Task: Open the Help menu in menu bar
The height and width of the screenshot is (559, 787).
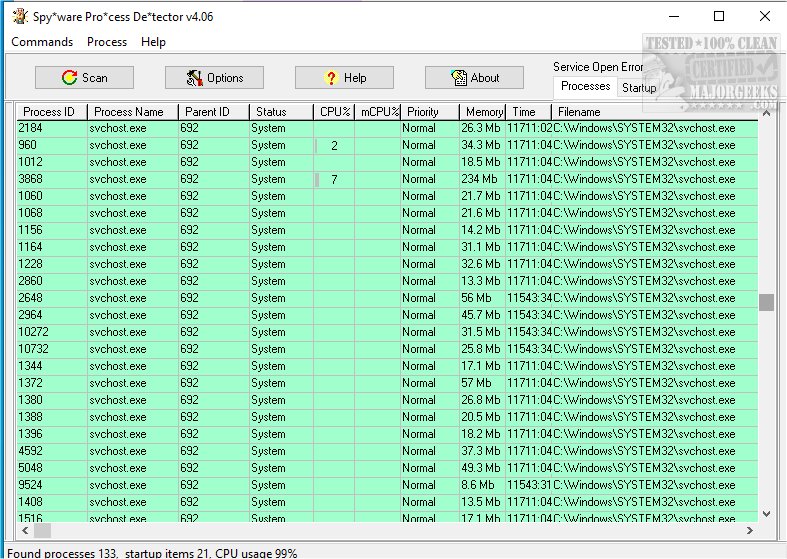Action: [153, 42]
